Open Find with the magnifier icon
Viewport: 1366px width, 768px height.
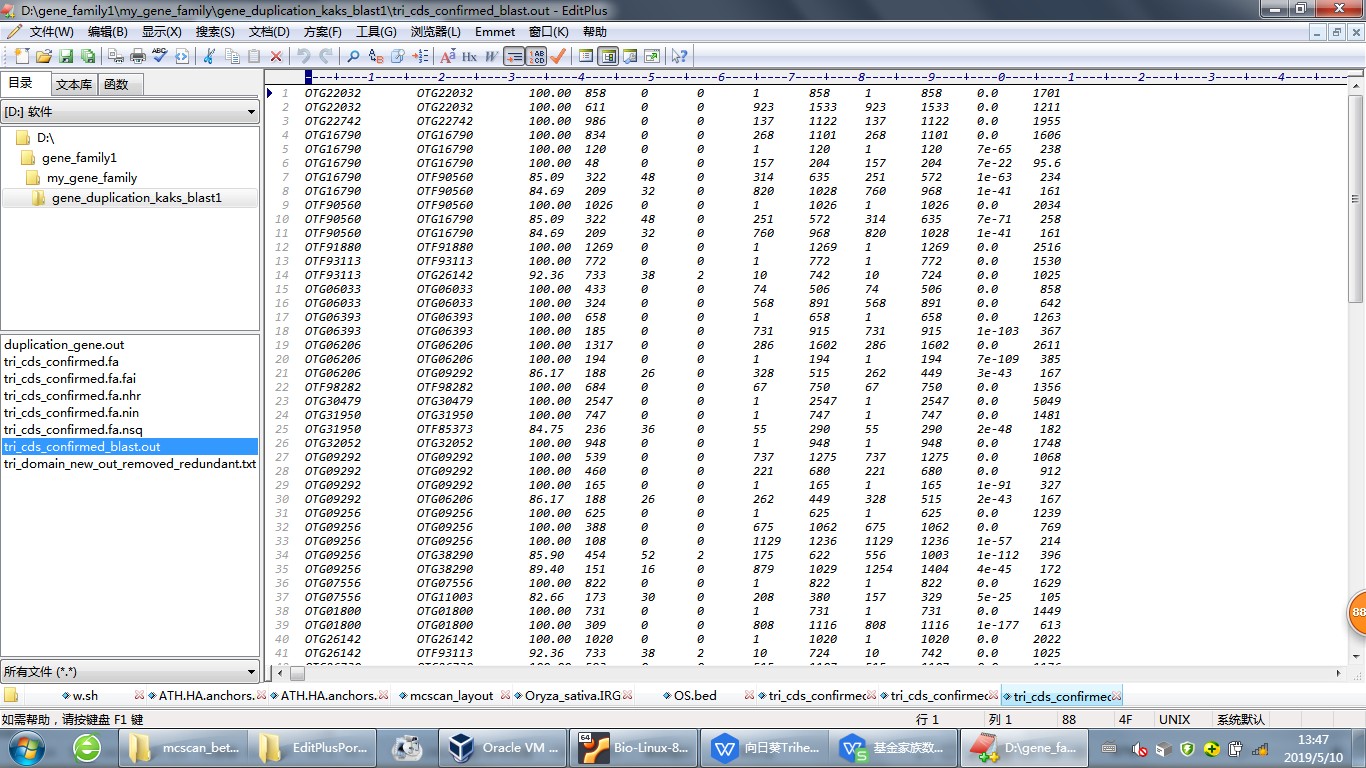353,57
